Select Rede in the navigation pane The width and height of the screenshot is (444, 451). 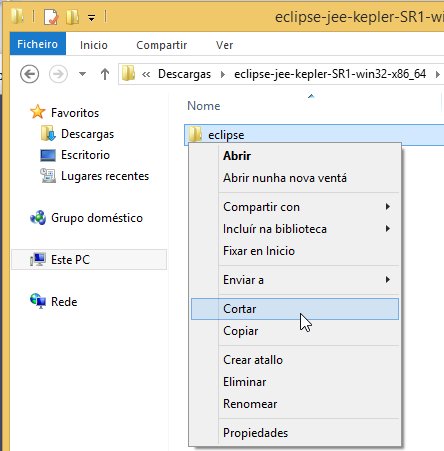[x=64, y=302]
